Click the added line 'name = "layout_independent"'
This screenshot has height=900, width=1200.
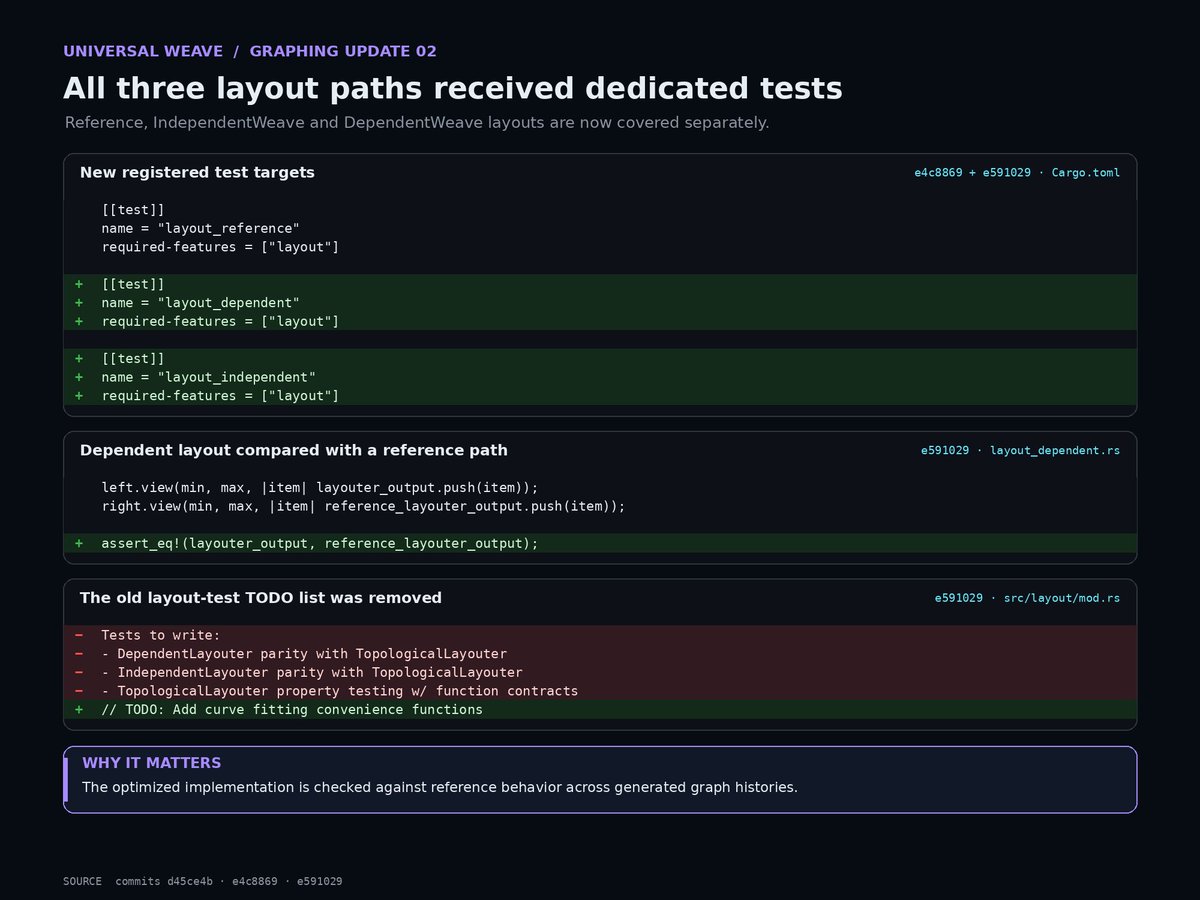click(x=600, y=377)
